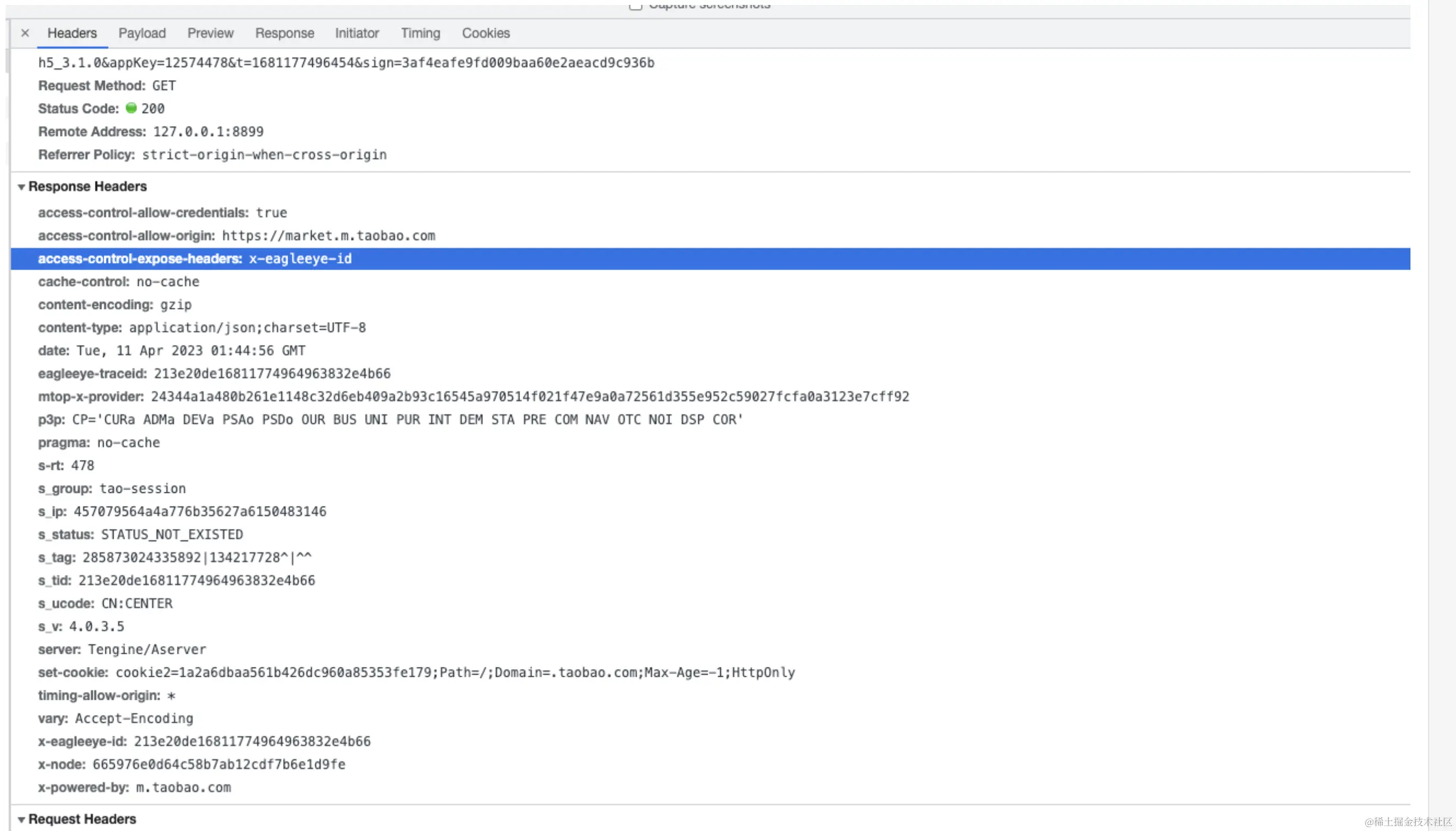1456x831 pixels.
Task: Click the access-control-allow-origin taobao URL value
Action: pyautogui.click(x=329, y=235)
